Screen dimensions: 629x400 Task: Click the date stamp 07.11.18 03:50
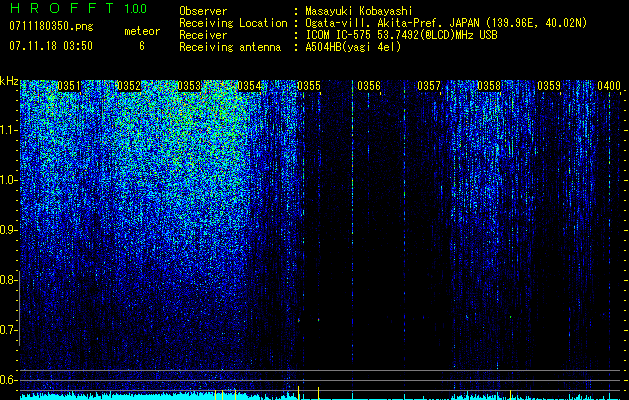click(51, 46)
